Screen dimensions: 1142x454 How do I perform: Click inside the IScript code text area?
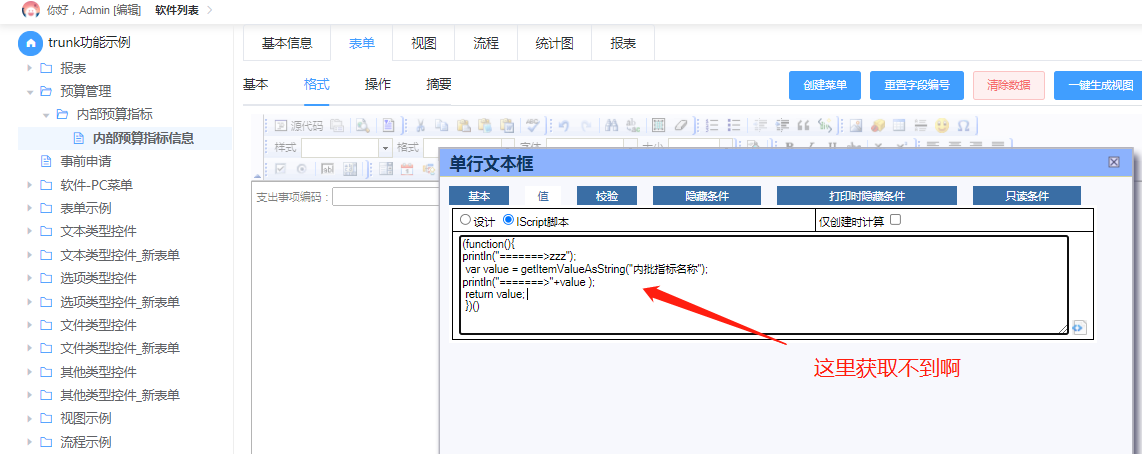click(763, 285)
